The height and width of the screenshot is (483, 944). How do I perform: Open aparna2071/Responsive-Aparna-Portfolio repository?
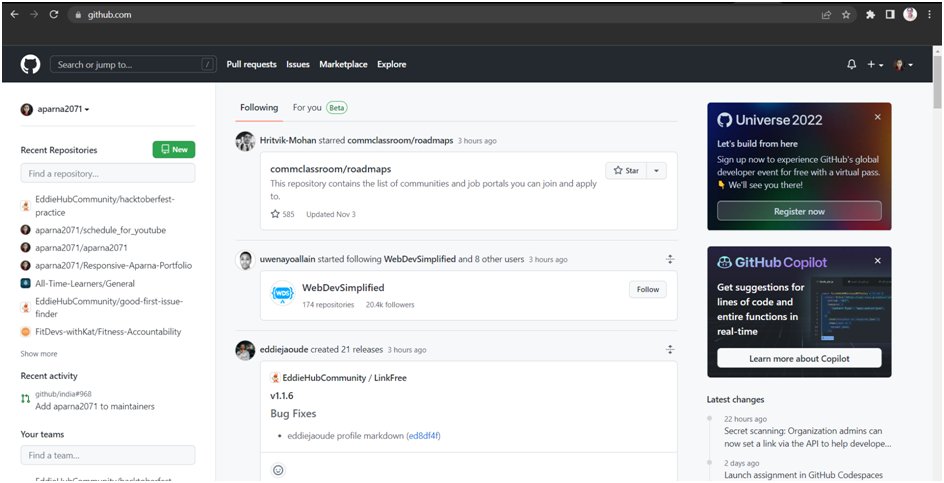[x=114, y=266]
